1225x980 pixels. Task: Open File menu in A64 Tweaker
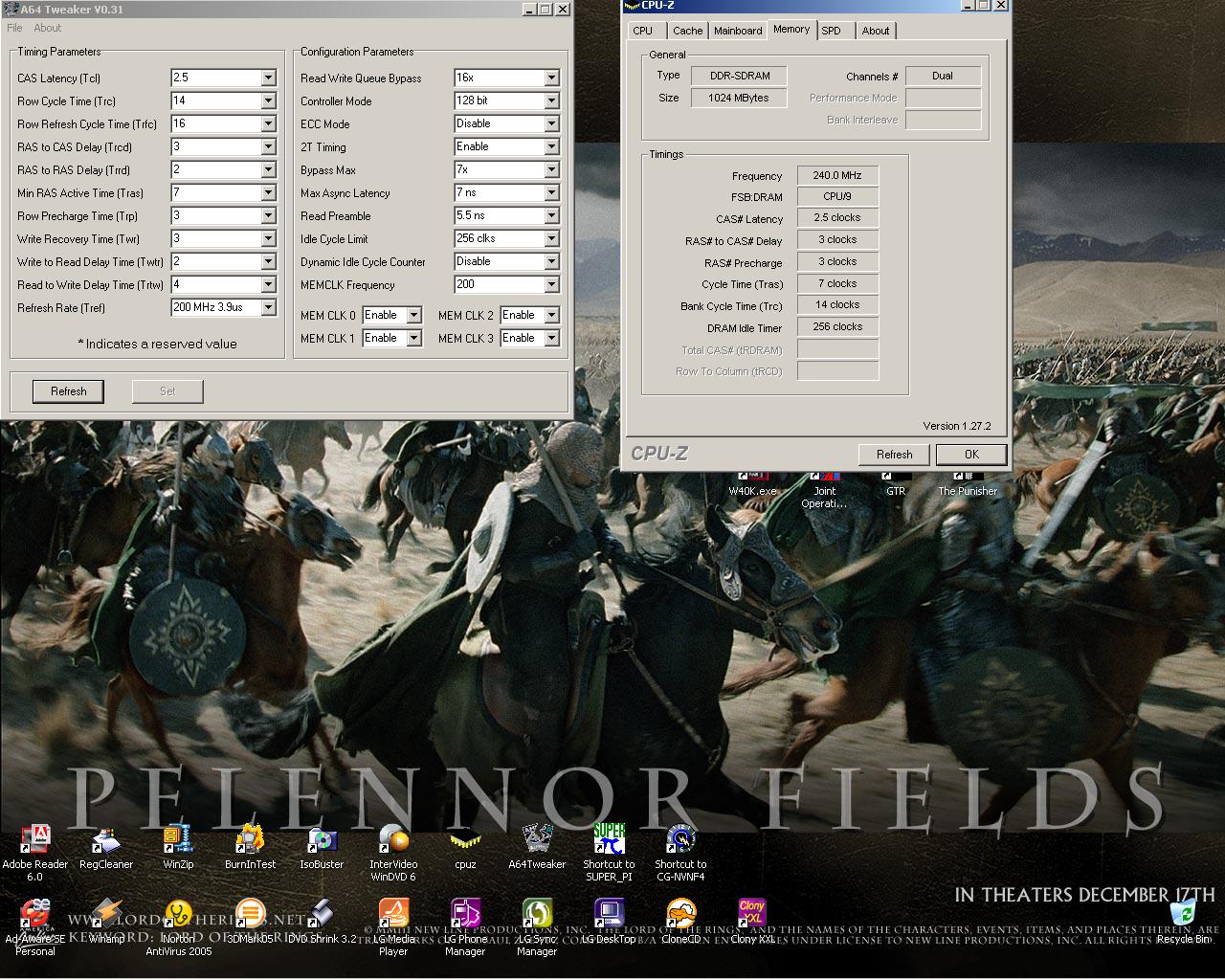point(14,28)
